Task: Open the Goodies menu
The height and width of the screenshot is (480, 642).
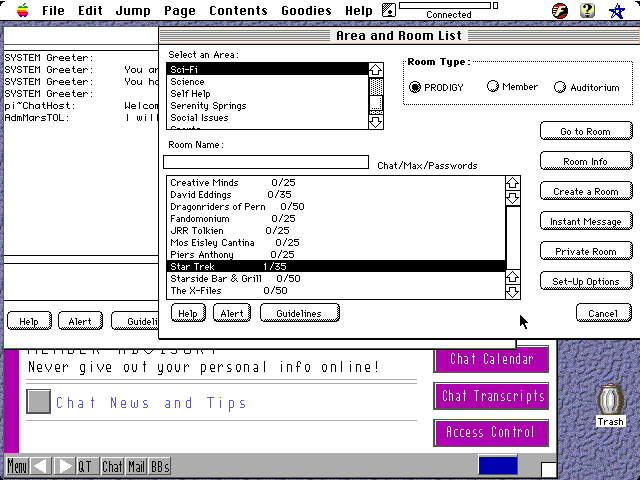Action: point(306,10)
